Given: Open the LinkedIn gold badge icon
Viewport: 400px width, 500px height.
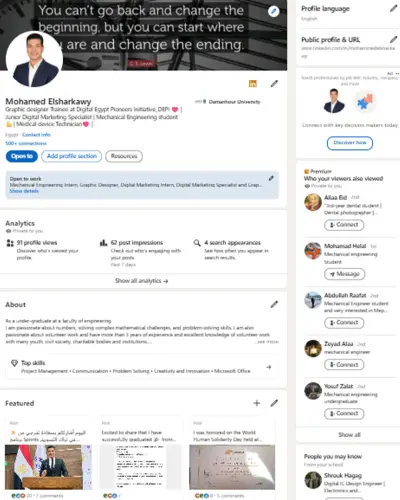Looking at the screenshot, I should [x=253, y=84].
